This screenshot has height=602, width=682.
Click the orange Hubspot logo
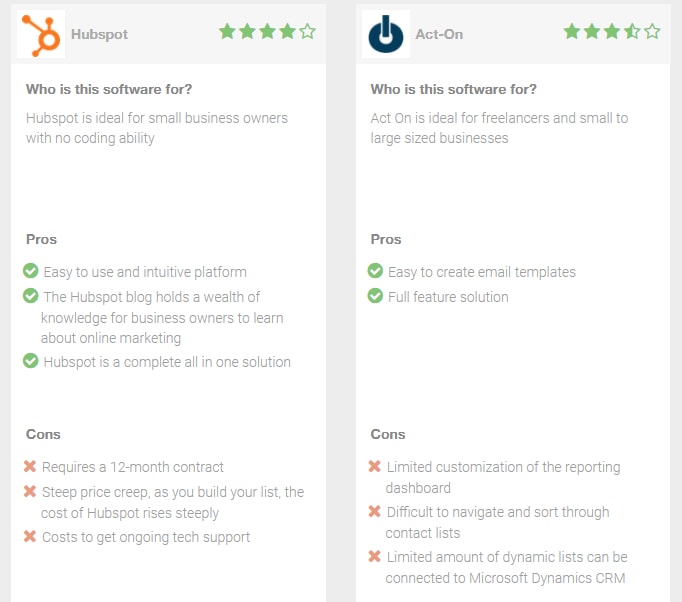pos(41,35)
